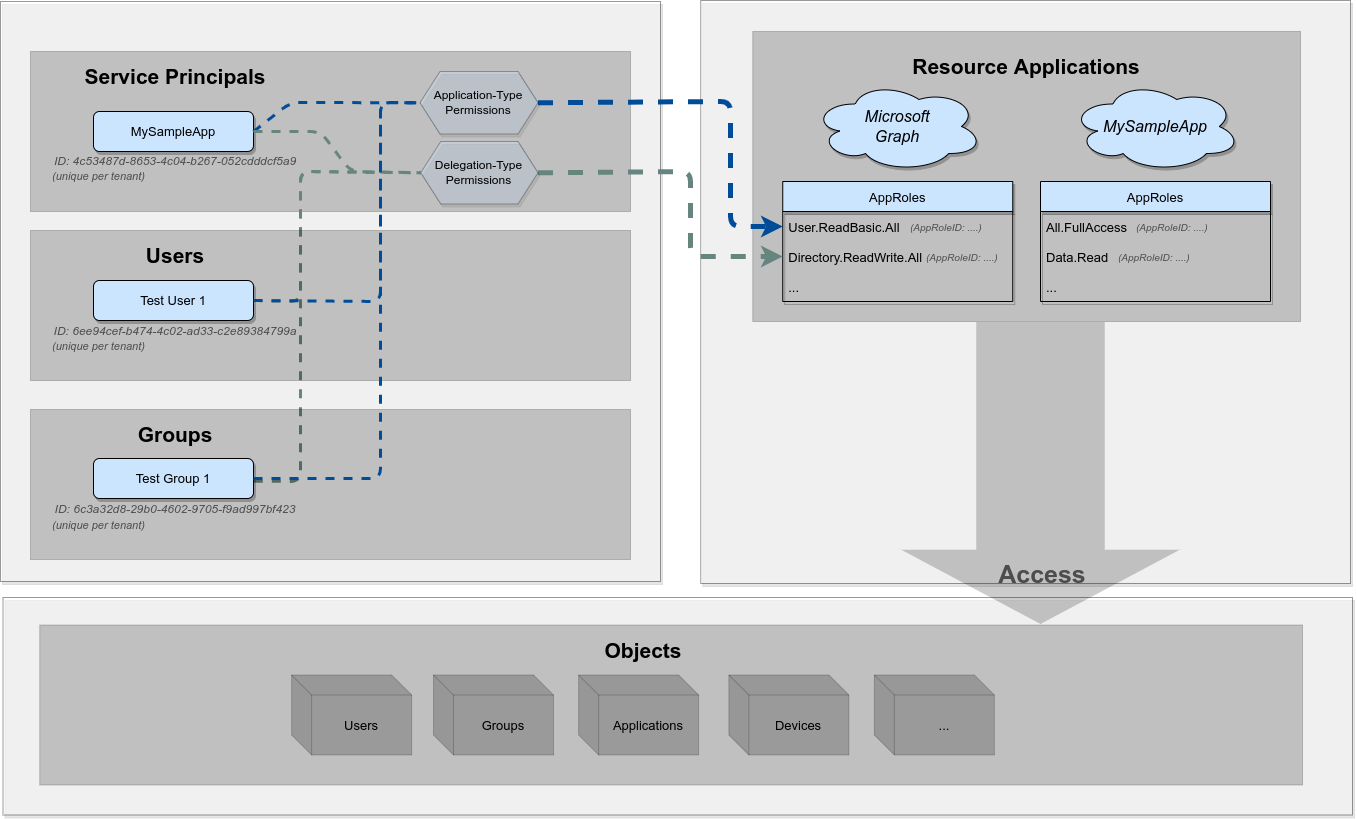Open the Service Principals section header
The height and width of the screenshot is (819, 1357).
click(x=174, y=77)
